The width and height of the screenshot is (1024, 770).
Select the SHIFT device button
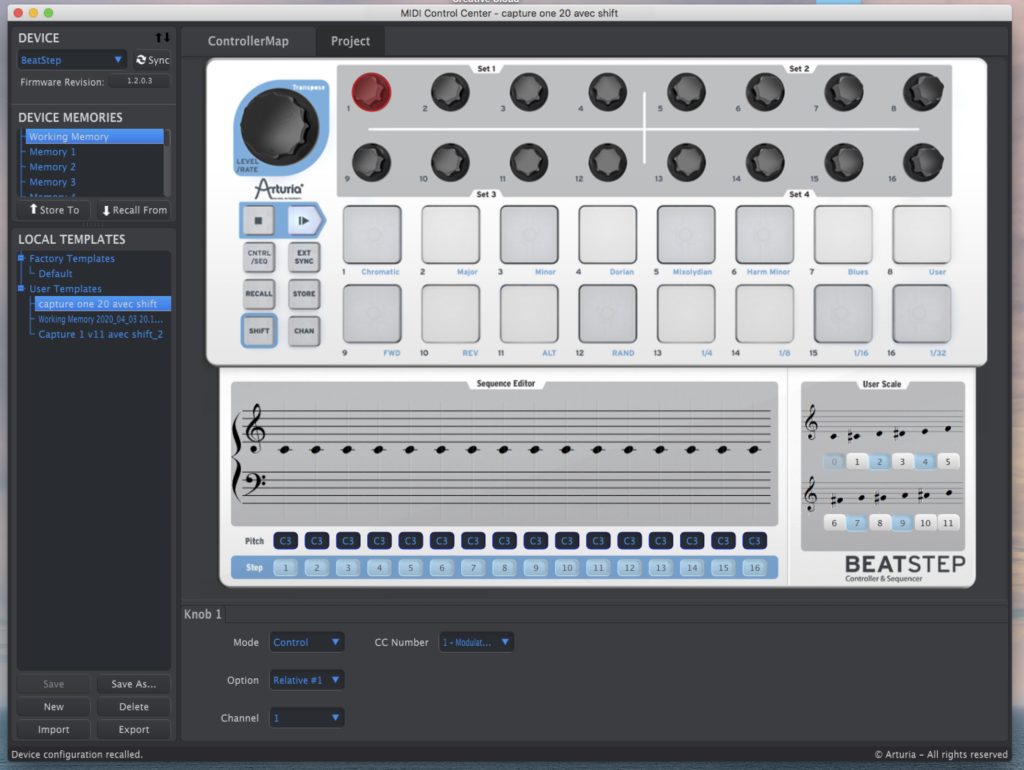click(259, 330)
